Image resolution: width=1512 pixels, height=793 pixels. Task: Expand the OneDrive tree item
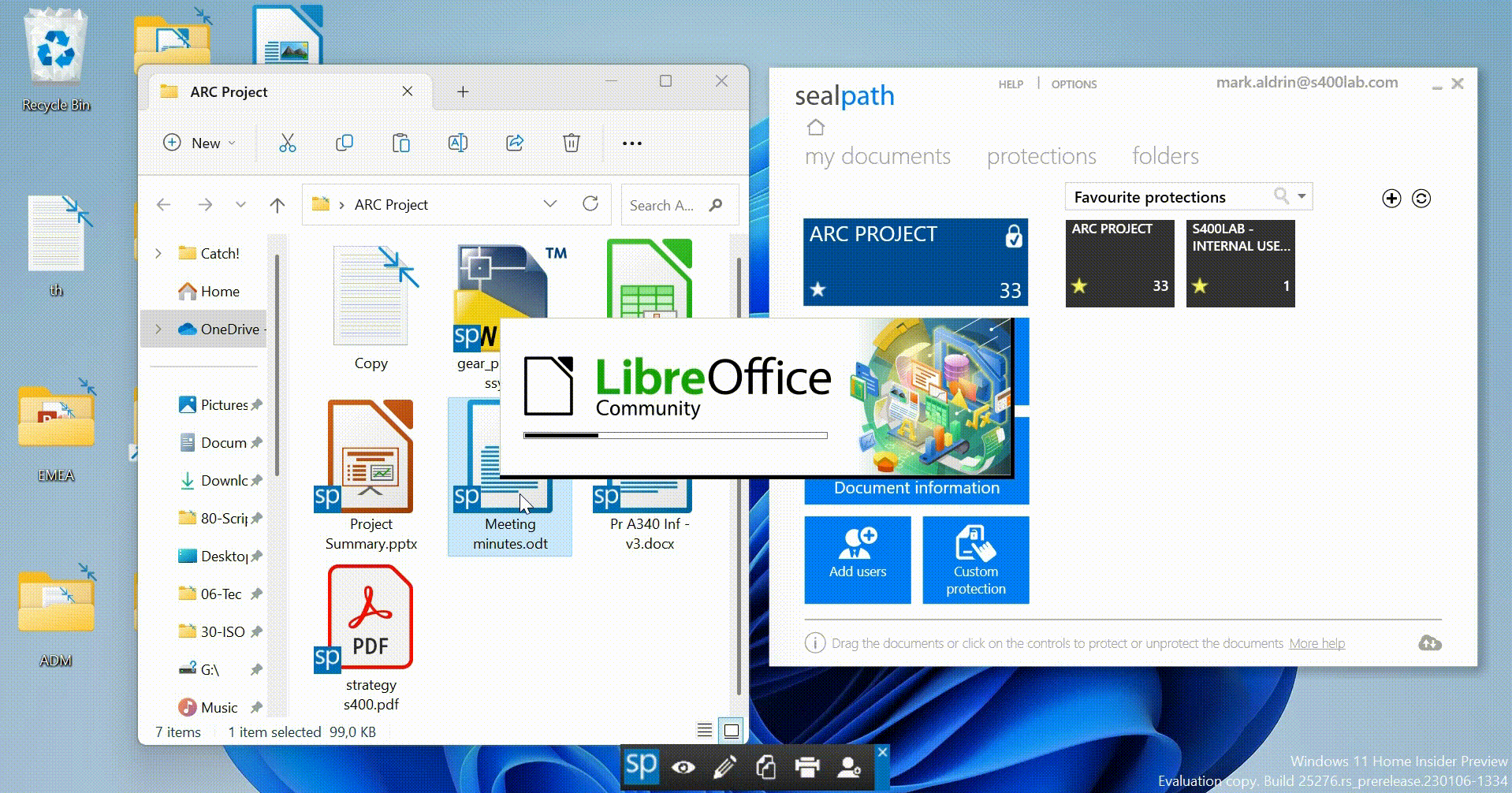pos(158,329)
